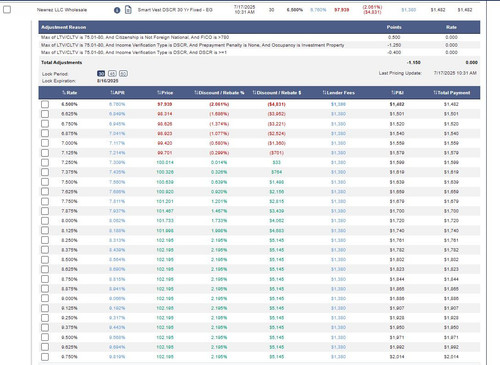Image resolution: width=500 pixels, height=365 pixels.
Task: Click the rebate amount $33
Action: click(277, 162)
